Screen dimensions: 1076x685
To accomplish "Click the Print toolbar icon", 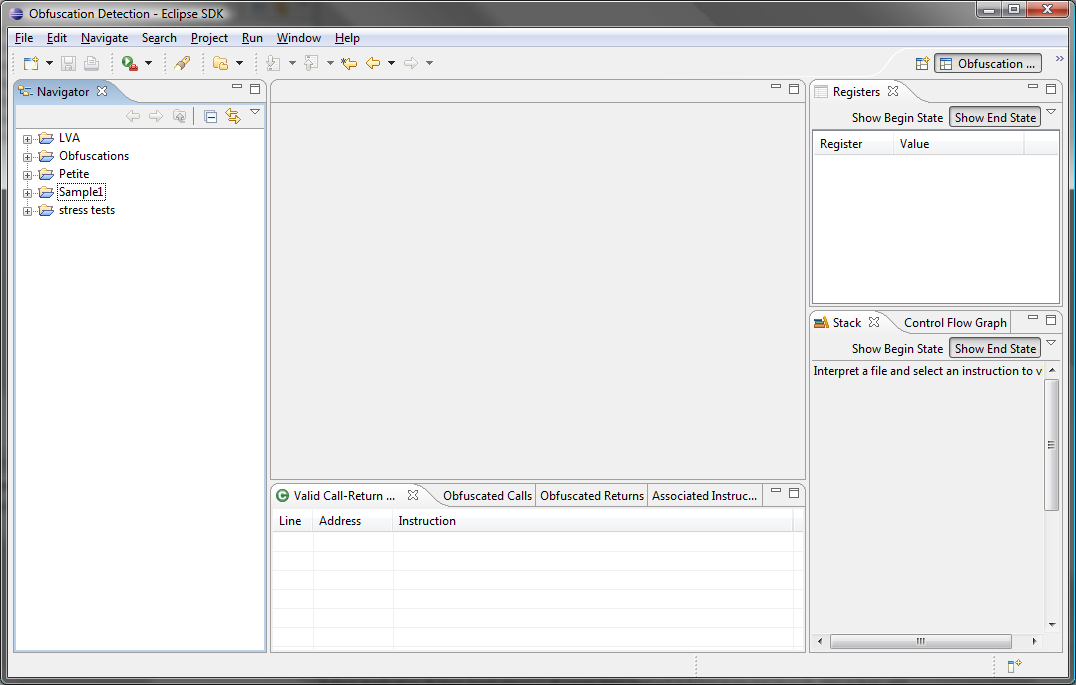I will click(x=91, y=63).
